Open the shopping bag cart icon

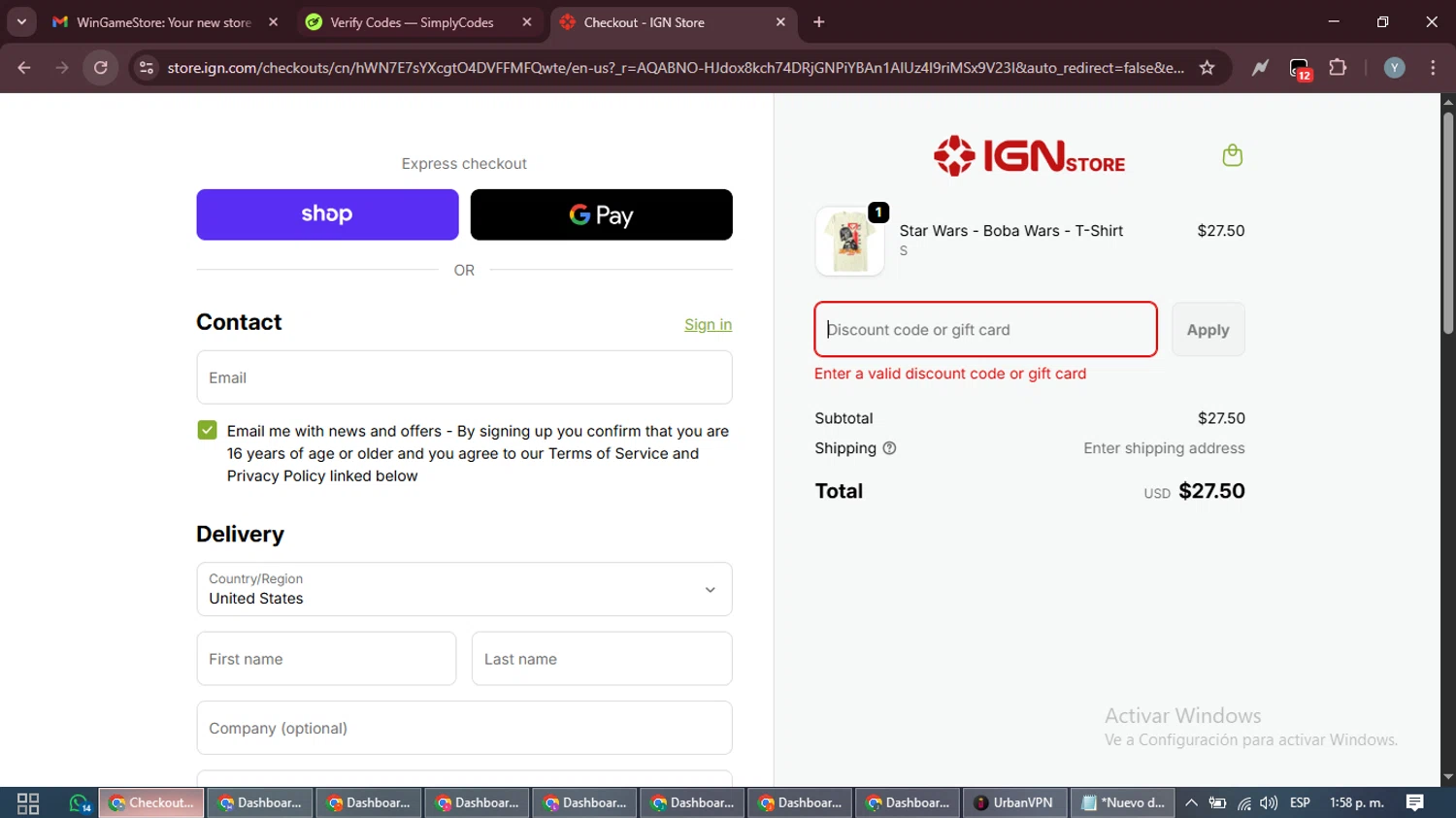(x=1232, y=155)
